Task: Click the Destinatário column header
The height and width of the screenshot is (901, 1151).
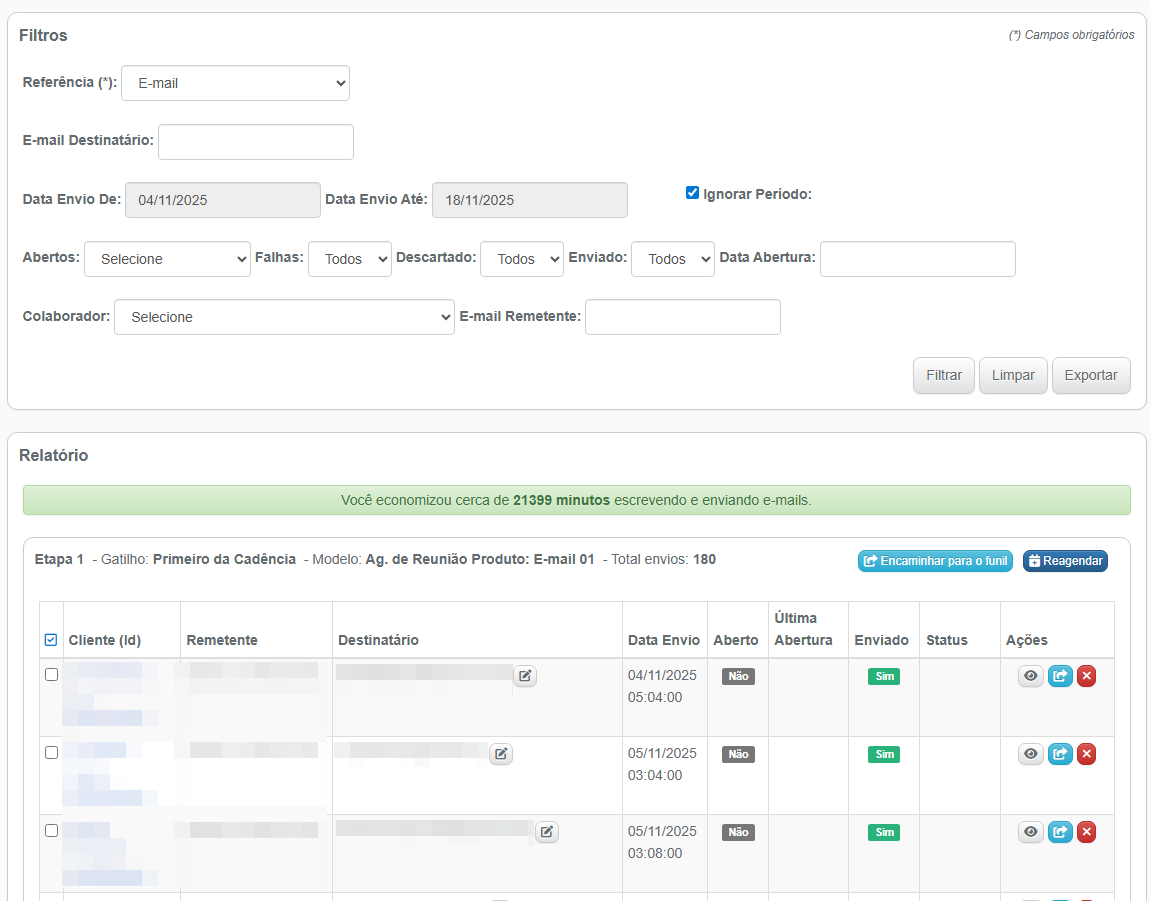Action: [378, 640]
